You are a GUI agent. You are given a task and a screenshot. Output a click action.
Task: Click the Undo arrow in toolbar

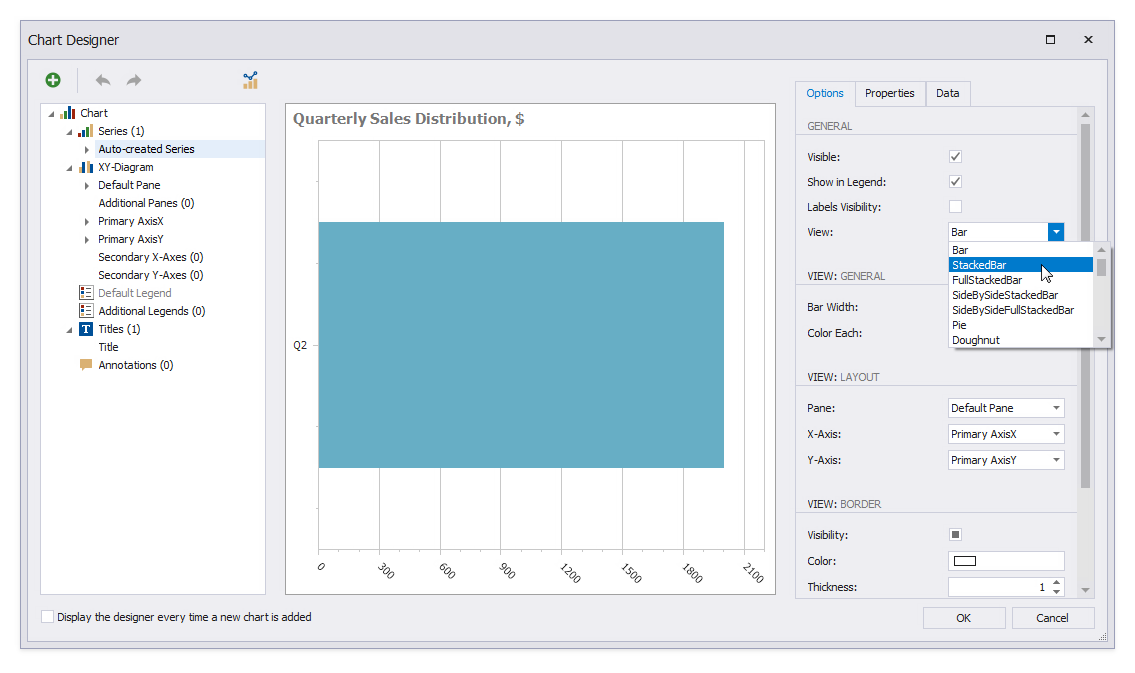click(103, 80)
